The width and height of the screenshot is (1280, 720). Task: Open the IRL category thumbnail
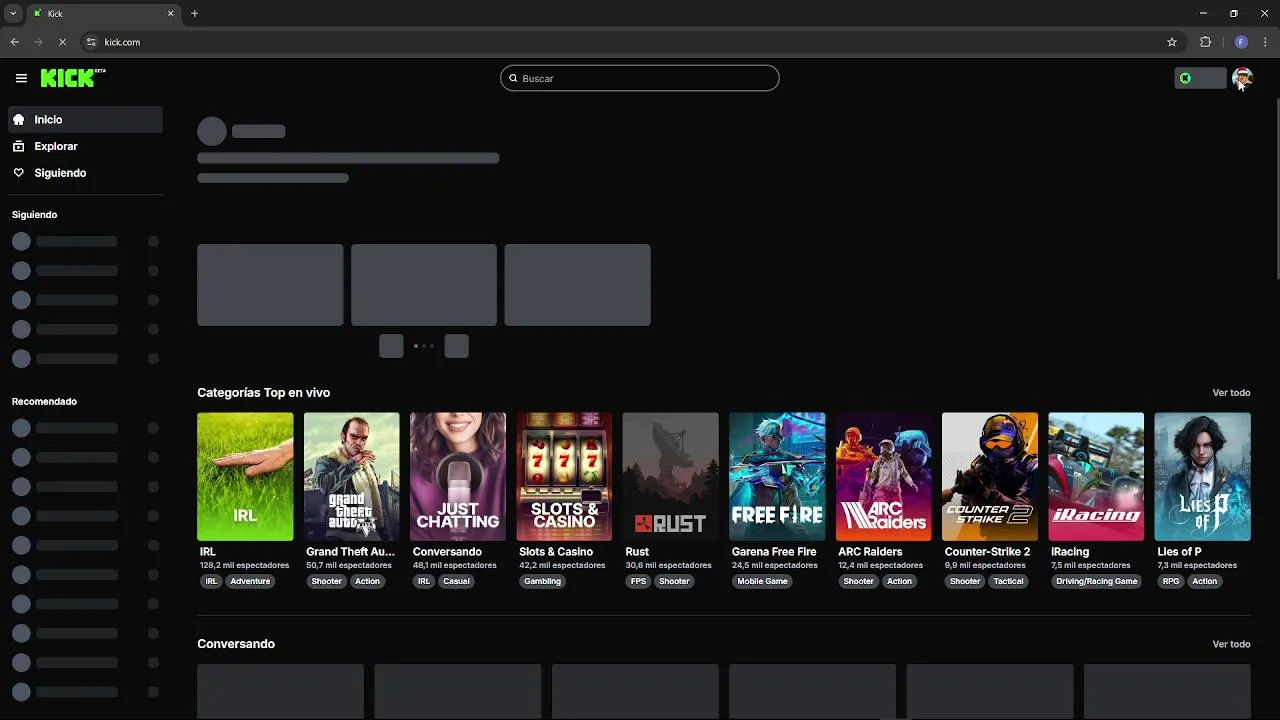245,476
